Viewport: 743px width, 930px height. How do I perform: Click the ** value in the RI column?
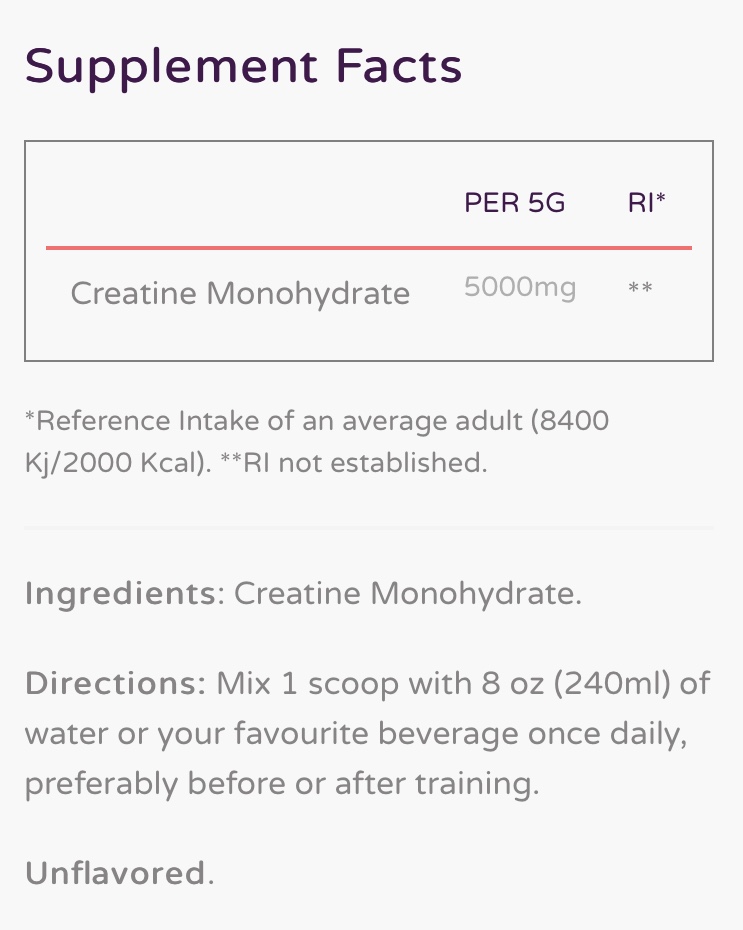click(640, 290)
